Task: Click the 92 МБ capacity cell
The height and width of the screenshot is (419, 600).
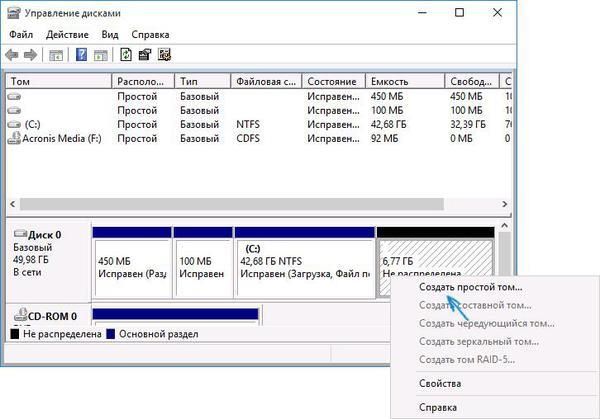Action: (384, 138)
